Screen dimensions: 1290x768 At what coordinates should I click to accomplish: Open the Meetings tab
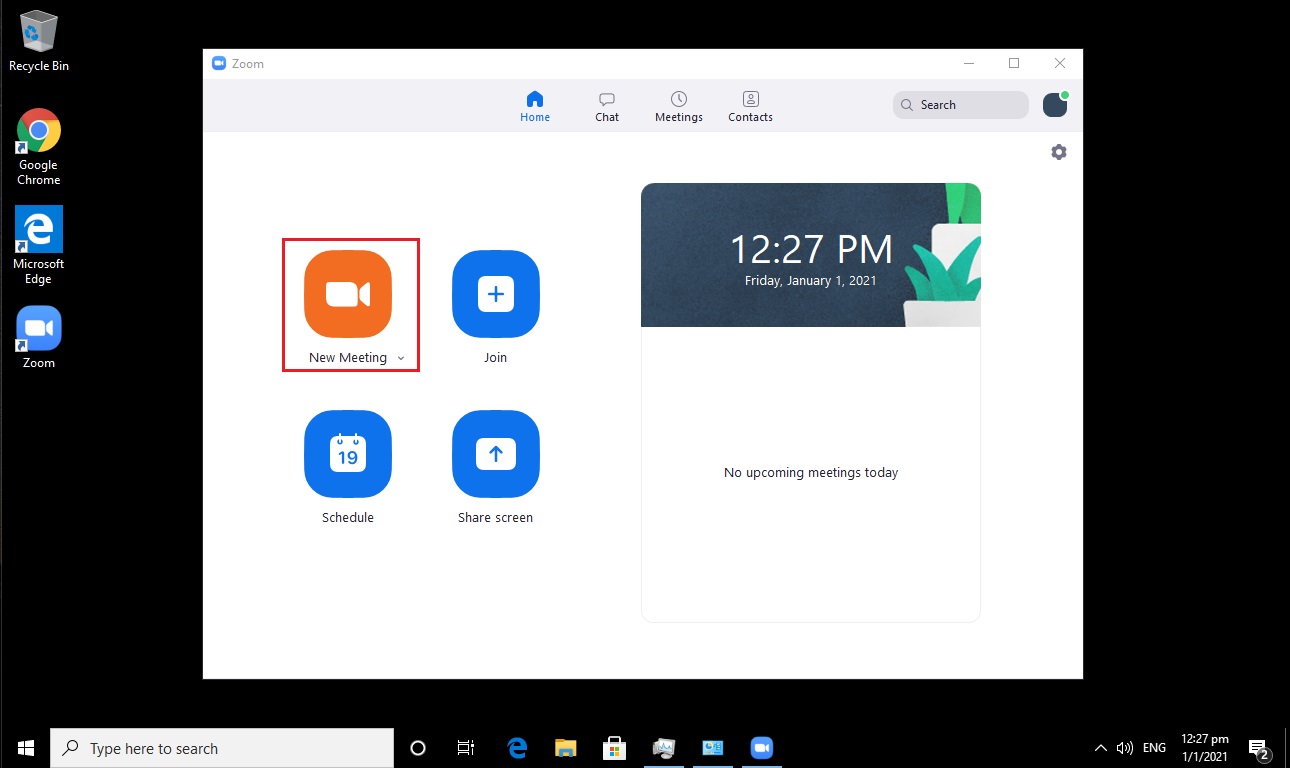pyautogui.click(x=679, y=107)
